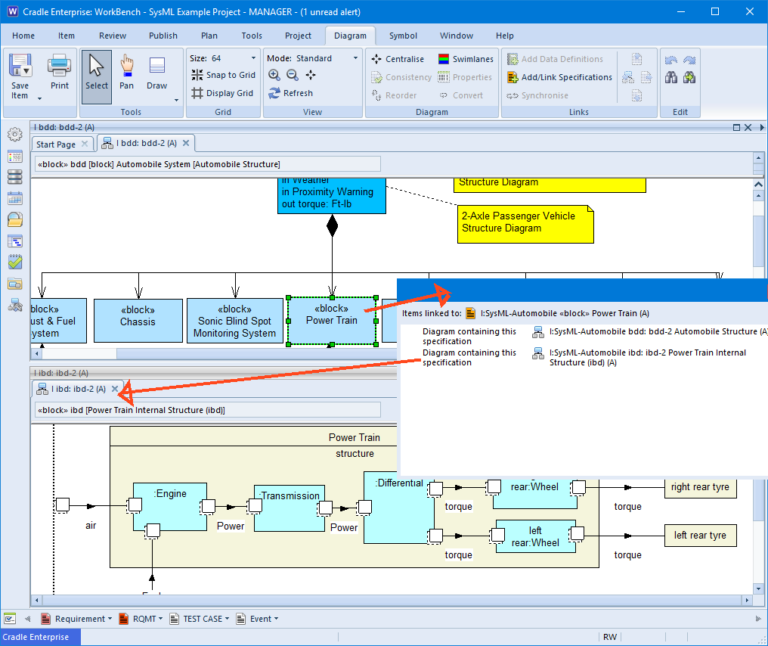The image size is (768, 646).
Task: Toggle Display Grid option
Action: click(222, 93)
